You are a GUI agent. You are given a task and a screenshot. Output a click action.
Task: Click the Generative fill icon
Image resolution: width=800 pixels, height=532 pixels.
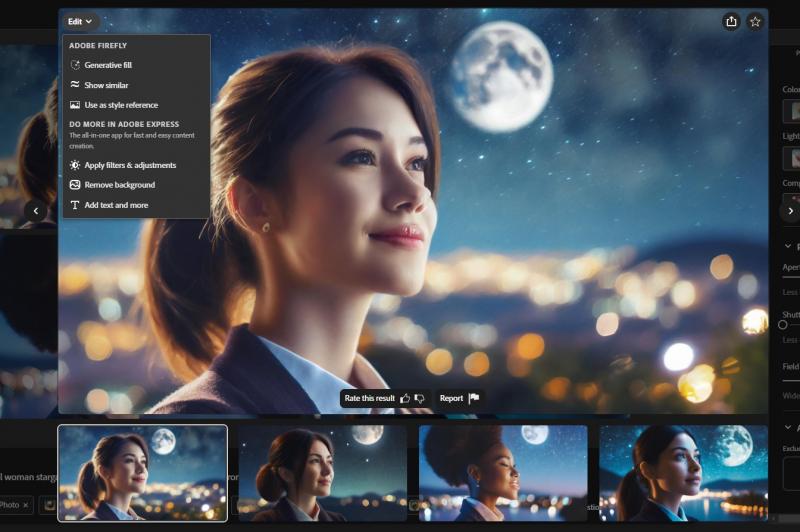[75, 65]
